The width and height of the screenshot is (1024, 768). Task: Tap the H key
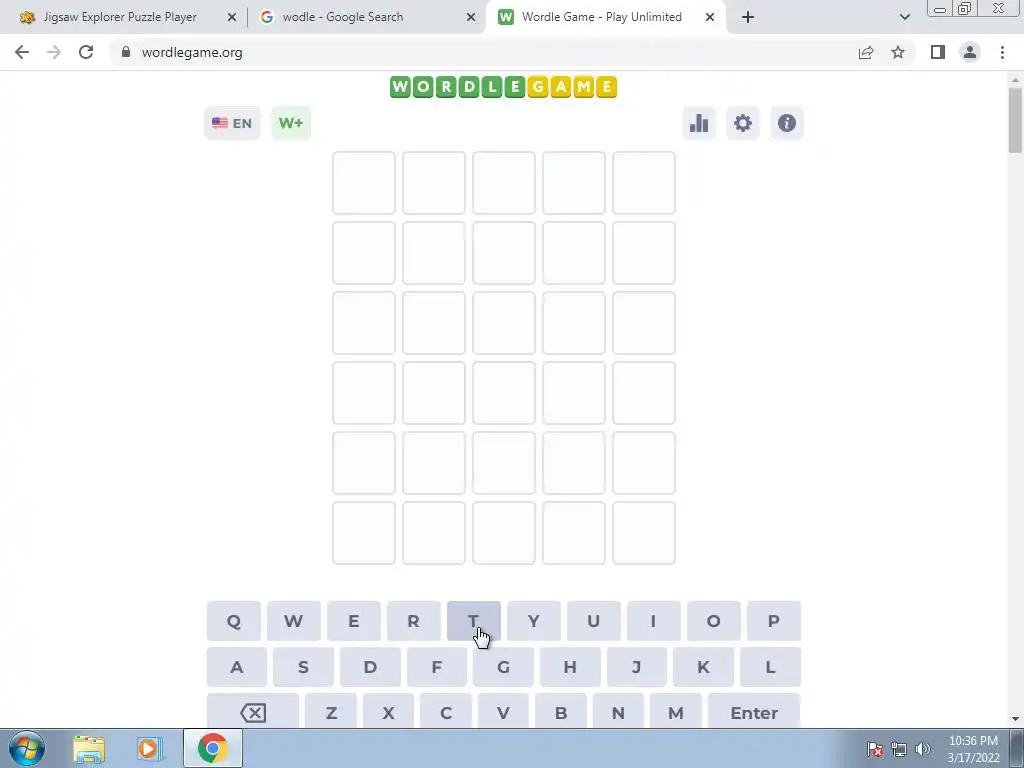pyautogui.click(x=570, y=667)
